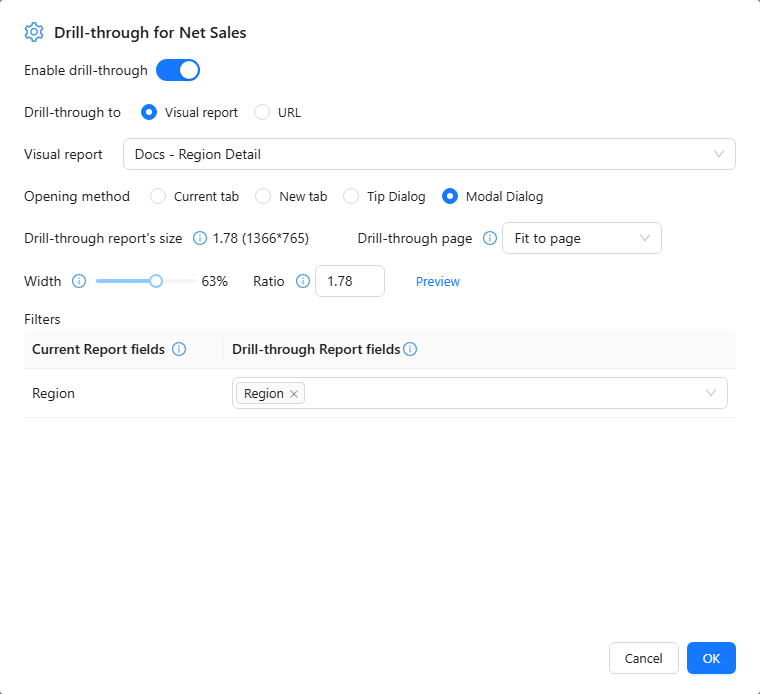The image size is (760, 694).
Task: Choose Current tab opening method
Action: coord(158,196)
